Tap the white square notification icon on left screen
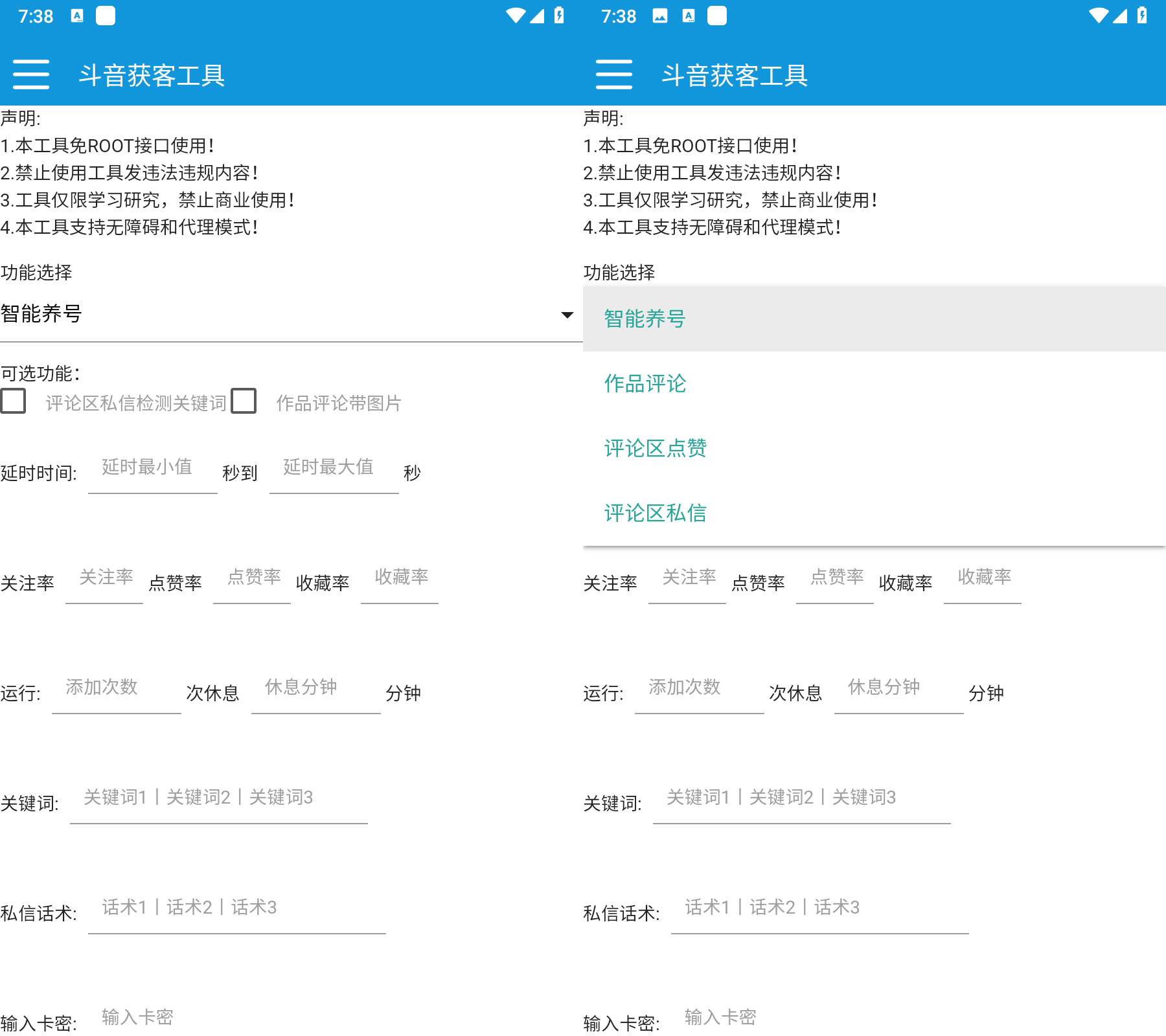This screenshot has height=1036, width=1166. 106,16
